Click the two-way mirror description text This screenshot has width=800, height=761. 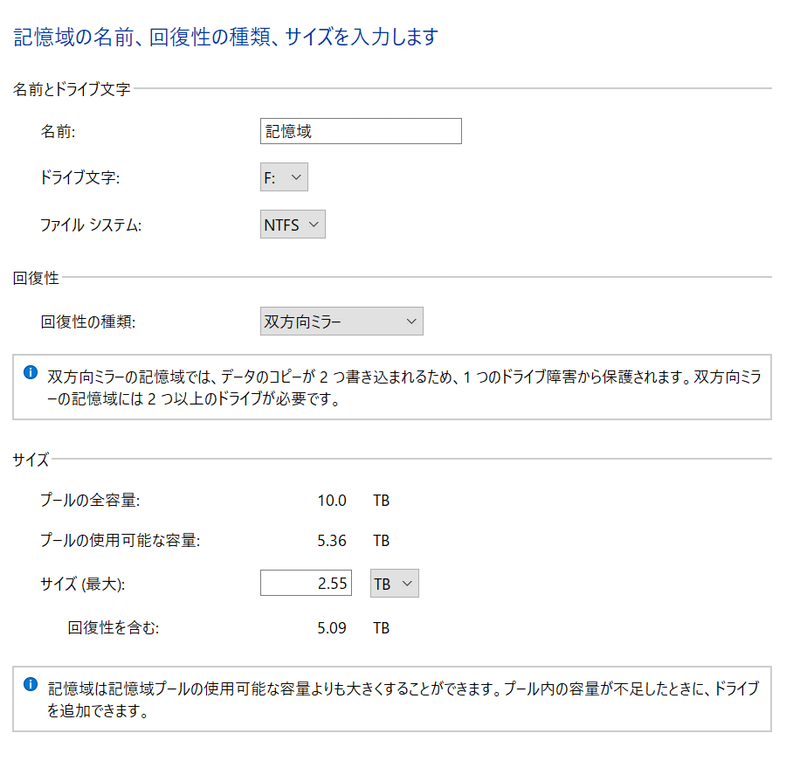(x=404, y=388)
